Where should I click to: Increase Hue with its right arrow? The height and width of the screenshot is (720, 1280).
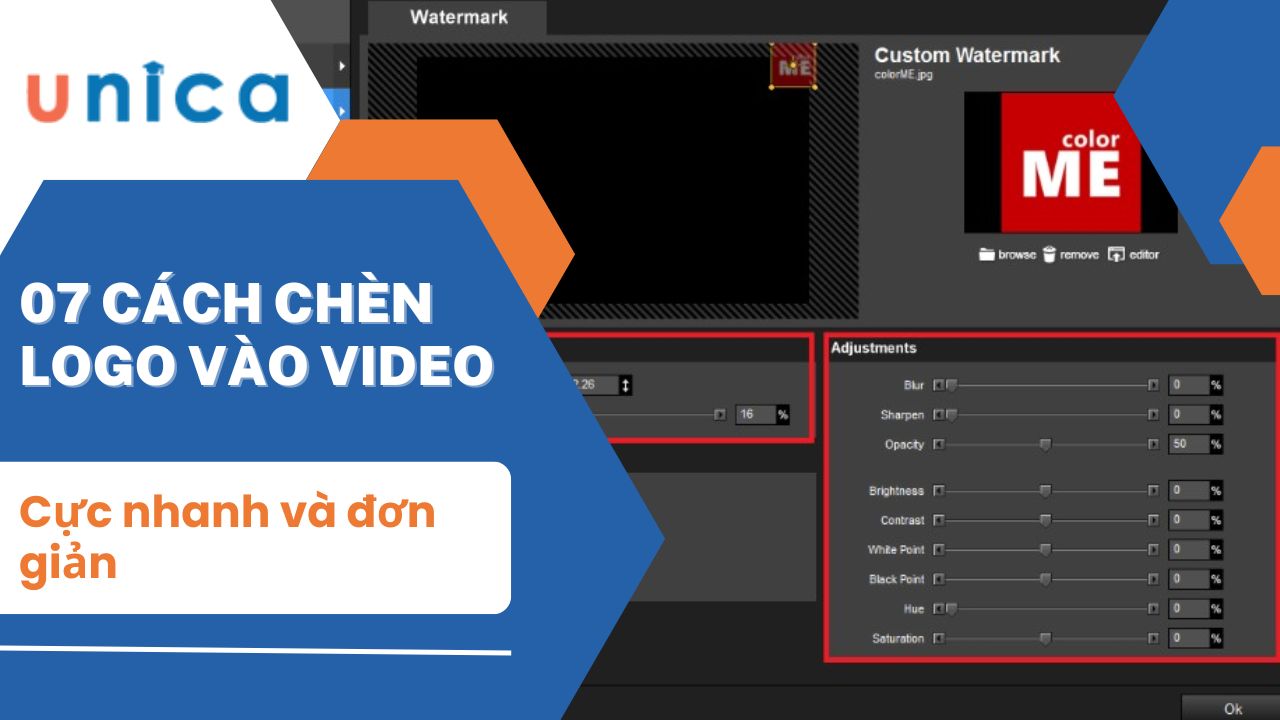click(1153, 608)
